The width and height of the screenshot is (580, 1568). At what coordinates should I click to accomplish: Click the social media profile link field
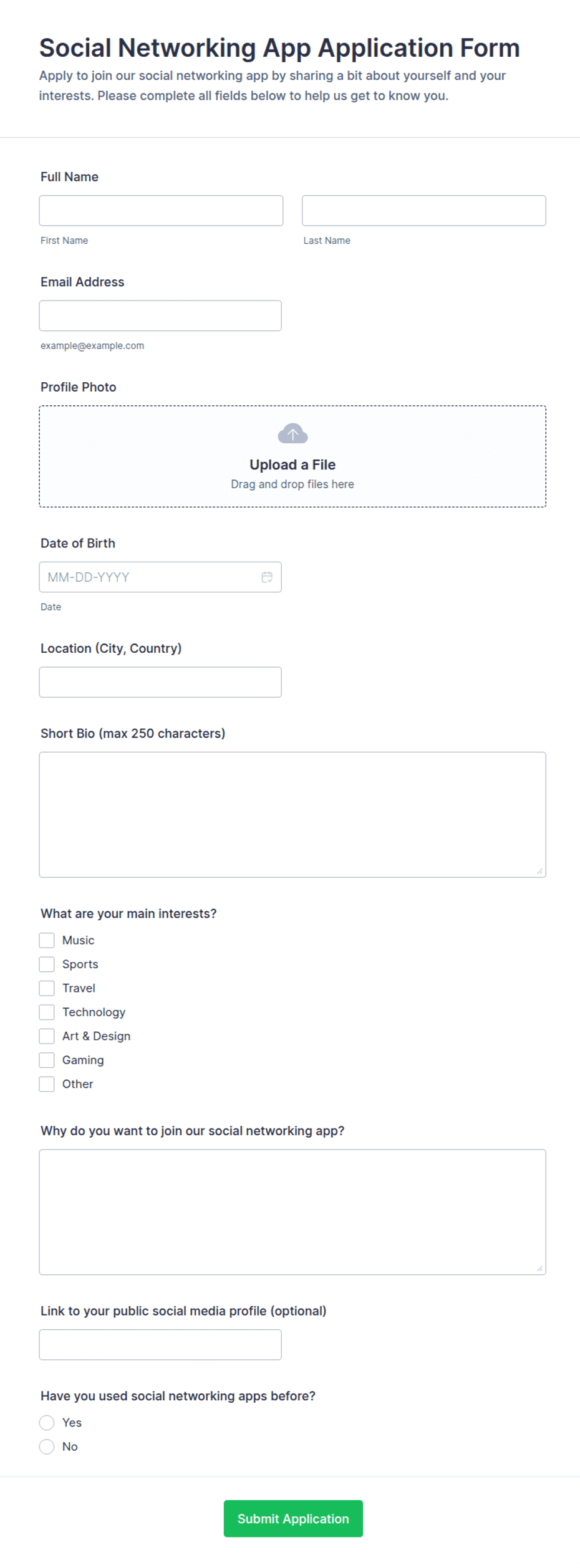[x=160, y=1345]
